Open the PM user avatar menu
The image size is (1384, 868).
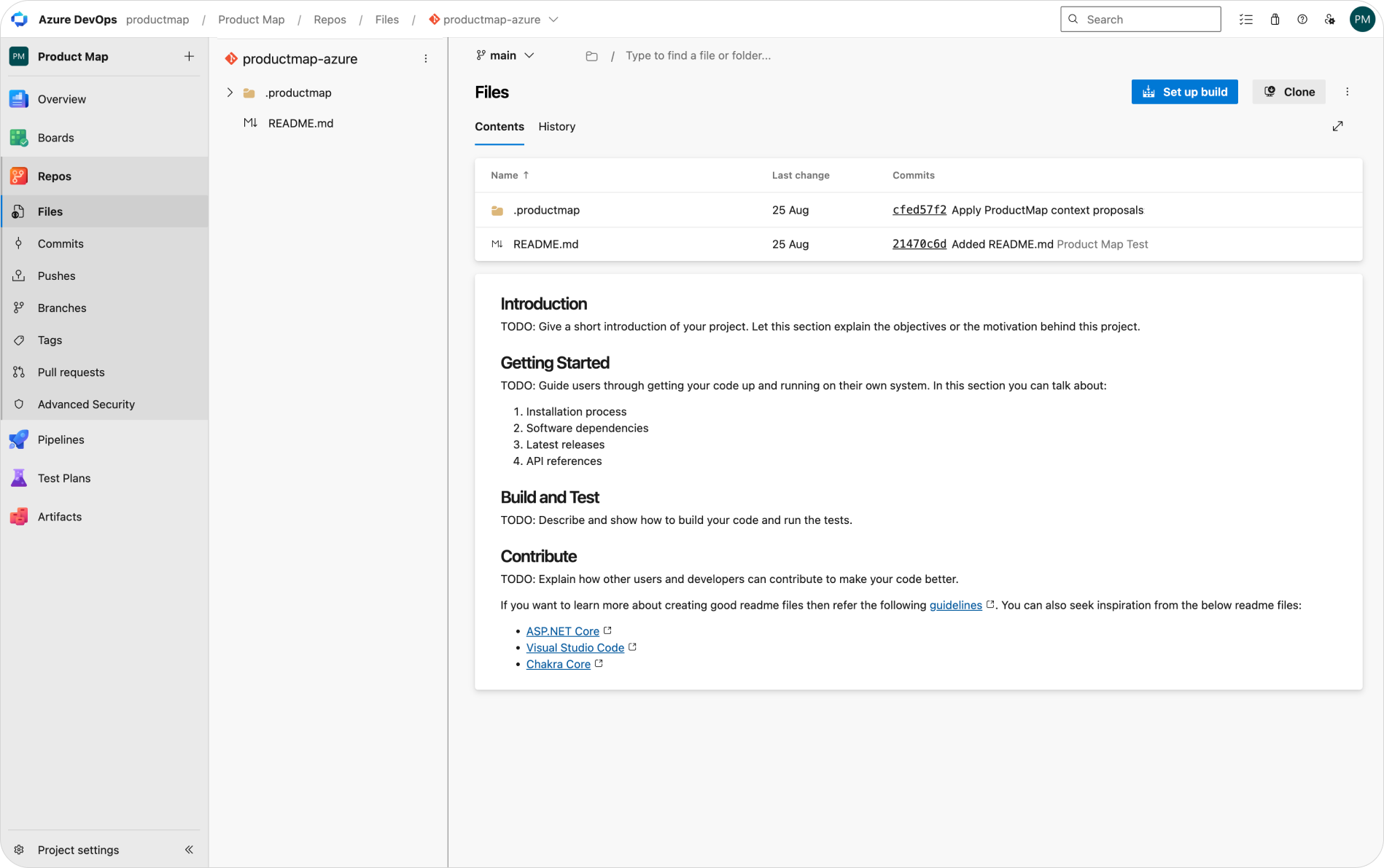(1362, 20)
